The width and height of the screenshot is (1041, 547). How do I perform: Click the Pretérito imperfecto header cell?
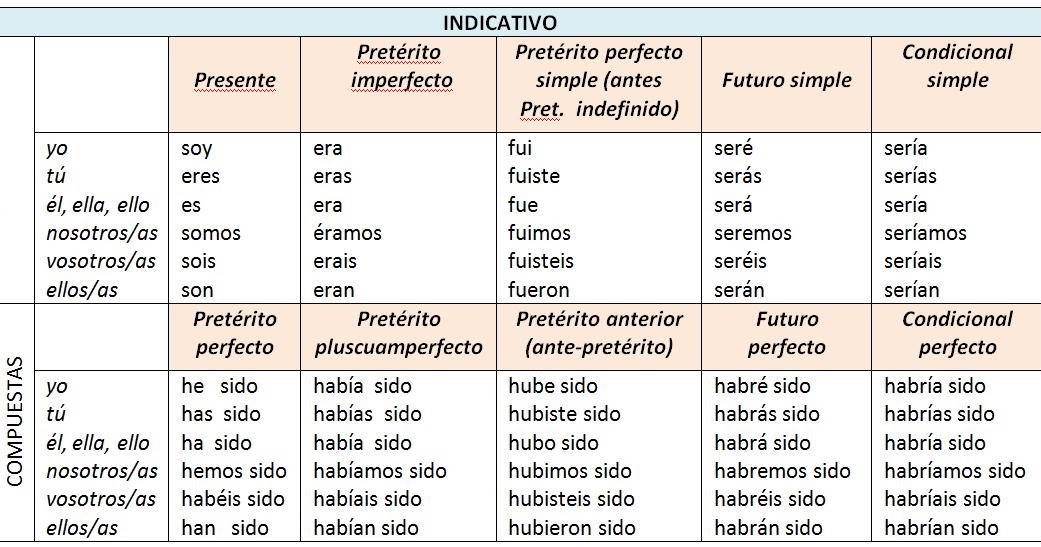[x=398, y=66]
